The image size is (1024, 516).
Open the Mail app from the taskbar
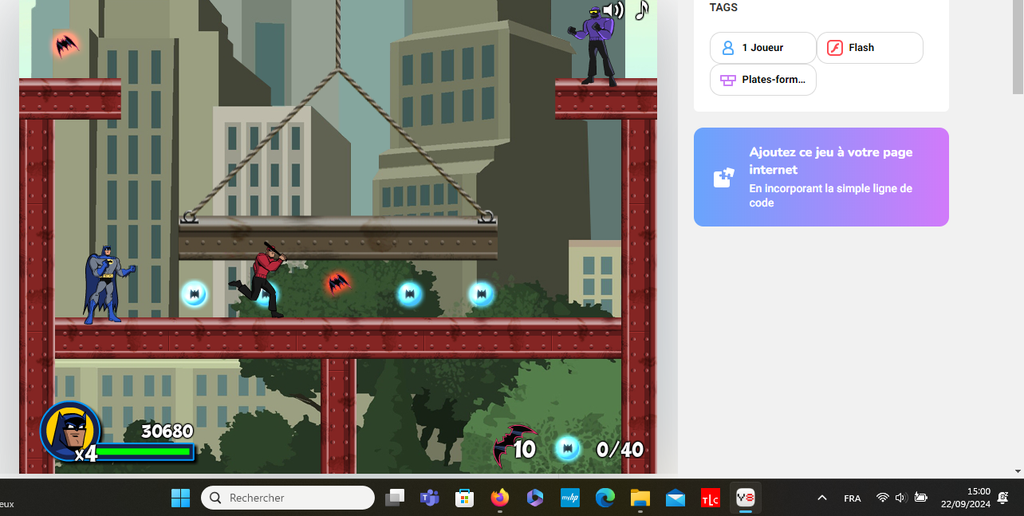click(675, 498)
